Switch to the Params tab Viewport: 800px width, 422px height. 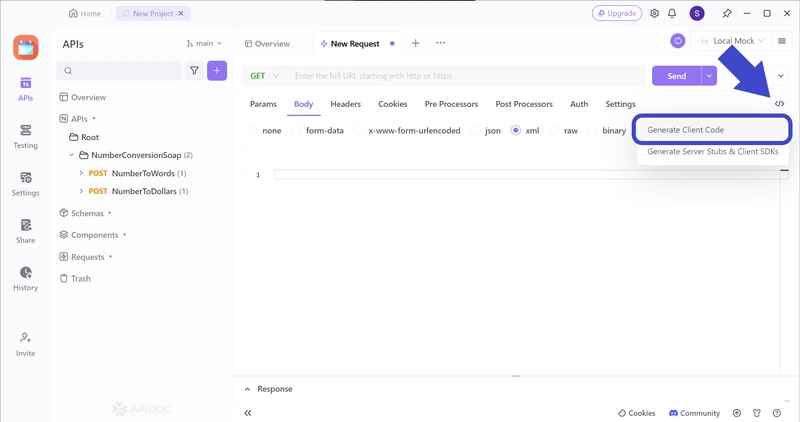[x=263, y=104]
